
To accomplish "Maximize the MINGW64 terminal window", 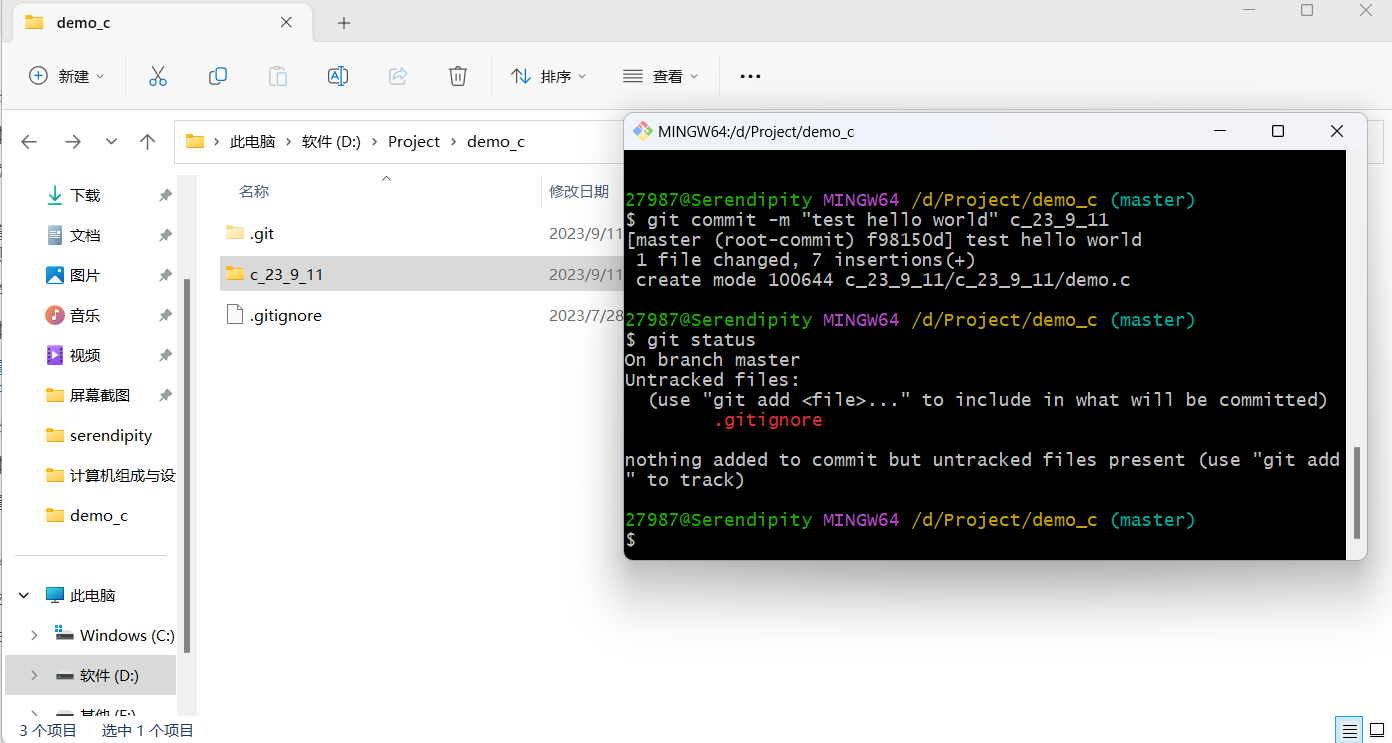I will pos(1277,131).
